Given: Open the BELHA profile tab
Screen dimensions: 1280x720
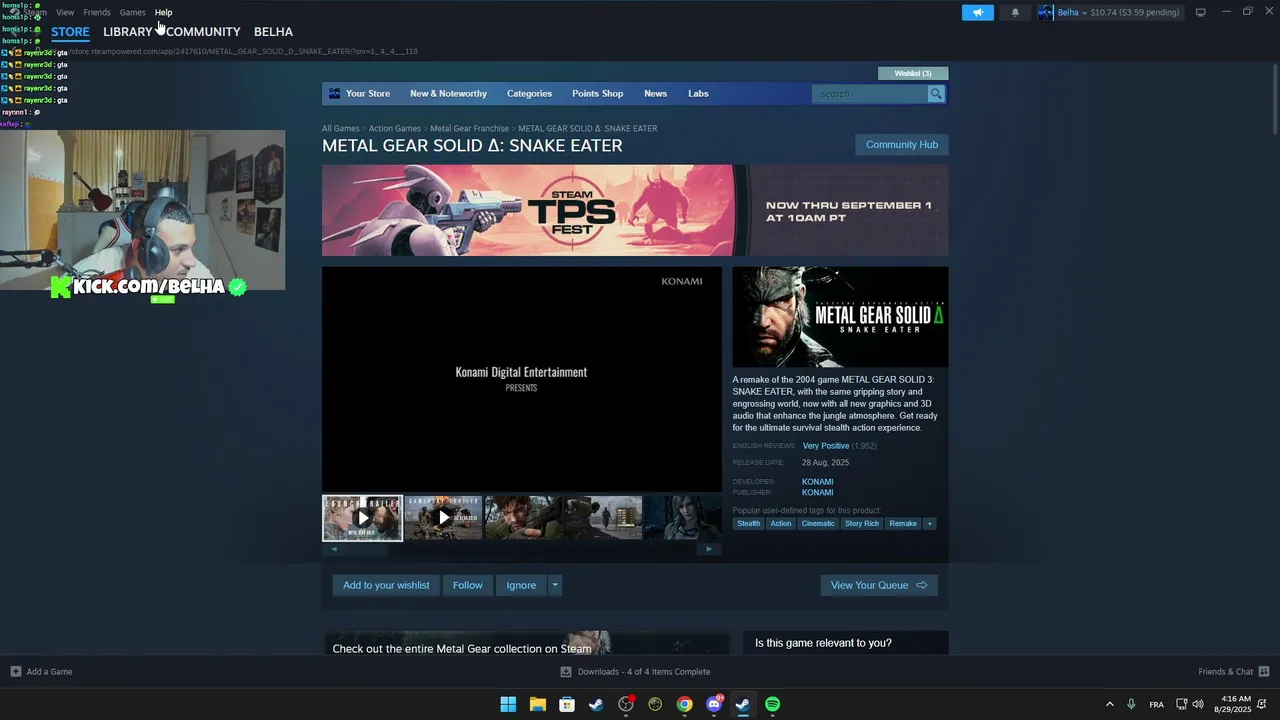Looking at the screenshot, I should click(x=273, y=32).
